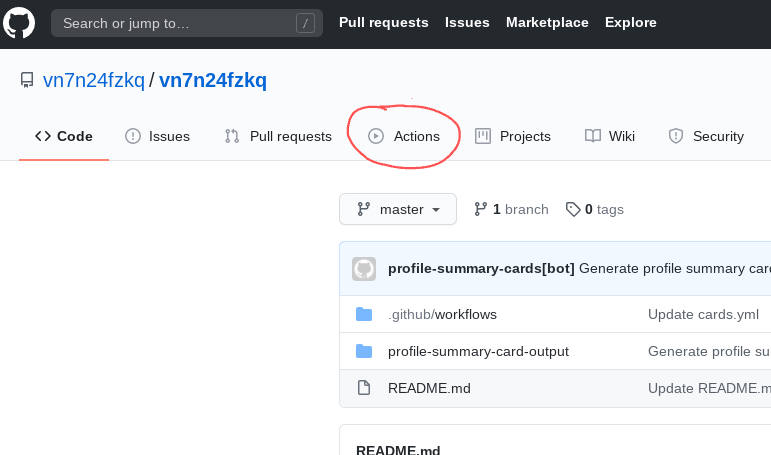Go to the Projects tab
Screen dimensions: 771x455
tap(512, 136)
